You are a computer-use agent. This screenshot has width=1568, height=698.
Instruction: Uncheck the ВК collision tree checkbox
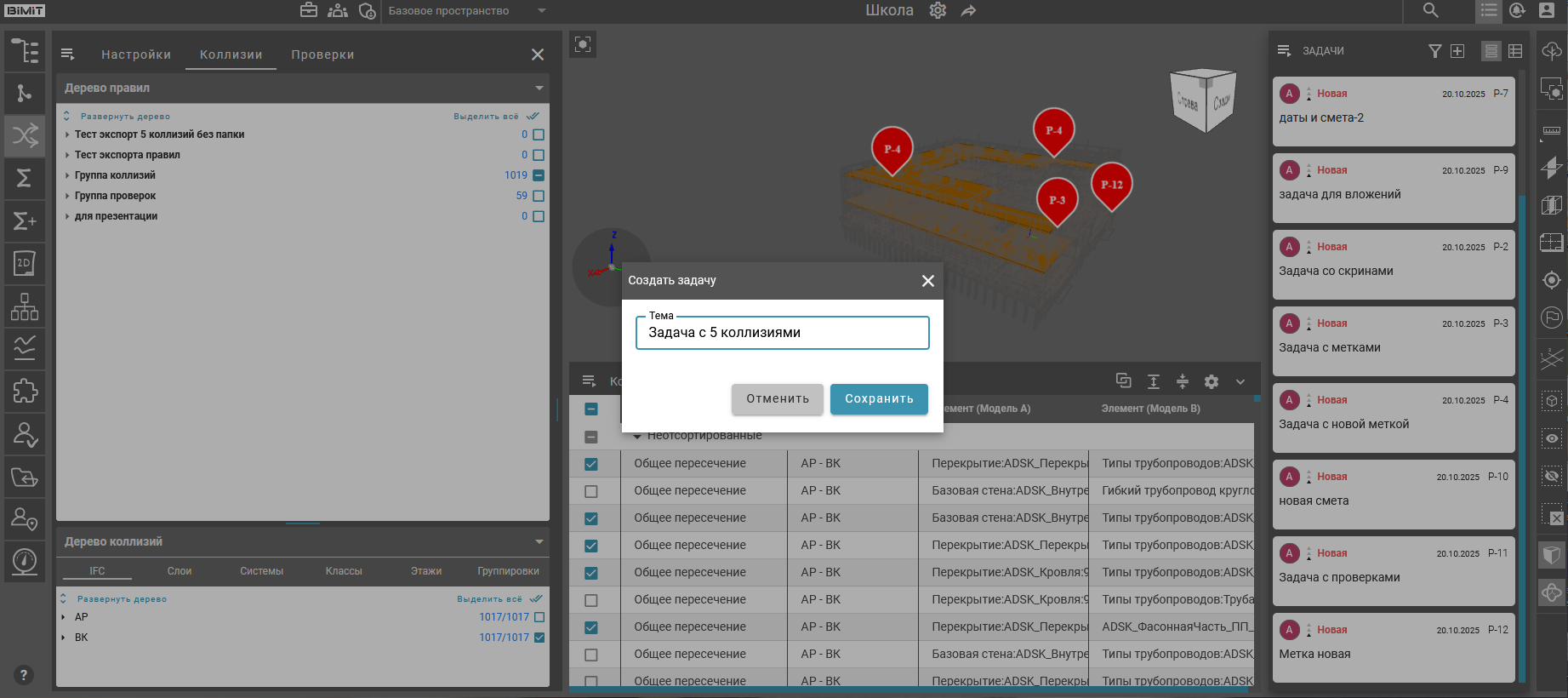tap(539, 638)
